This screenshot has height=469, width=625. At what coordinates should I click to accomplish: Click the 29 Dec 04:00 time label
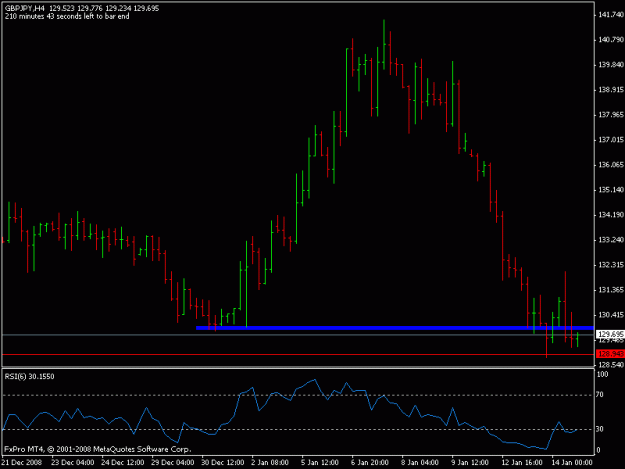[173, 463]
